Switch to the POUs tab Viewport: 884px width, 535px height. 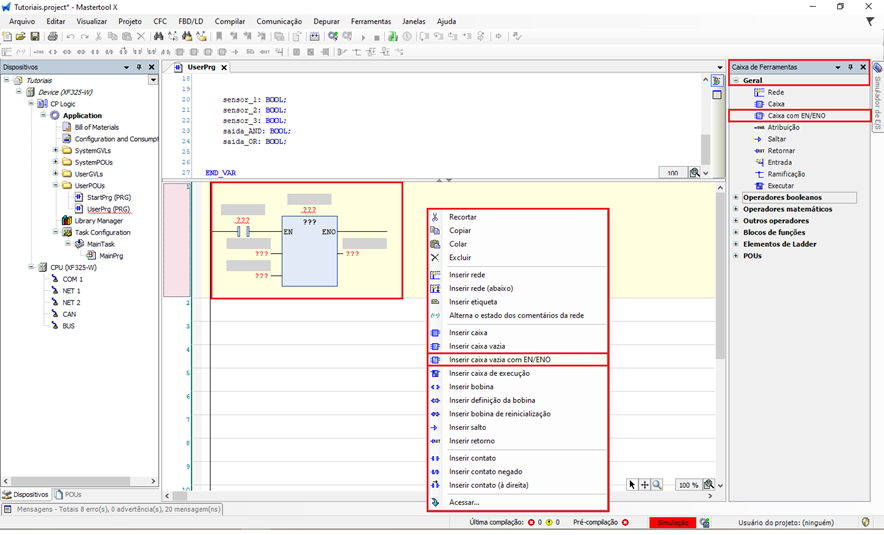[68, 494]
